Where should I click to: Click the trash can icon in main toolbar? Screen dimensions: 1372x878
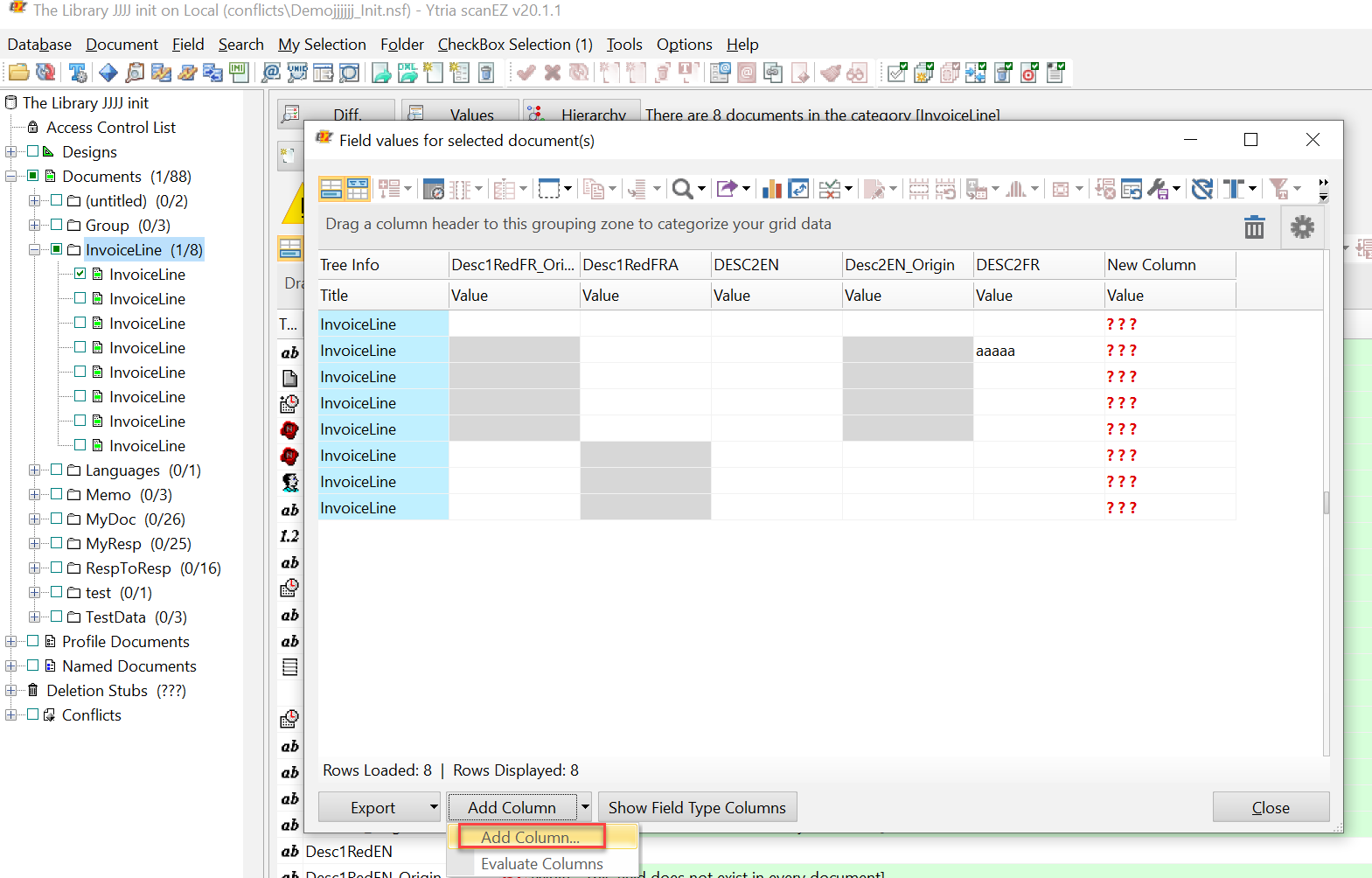[x=486, y=73]
